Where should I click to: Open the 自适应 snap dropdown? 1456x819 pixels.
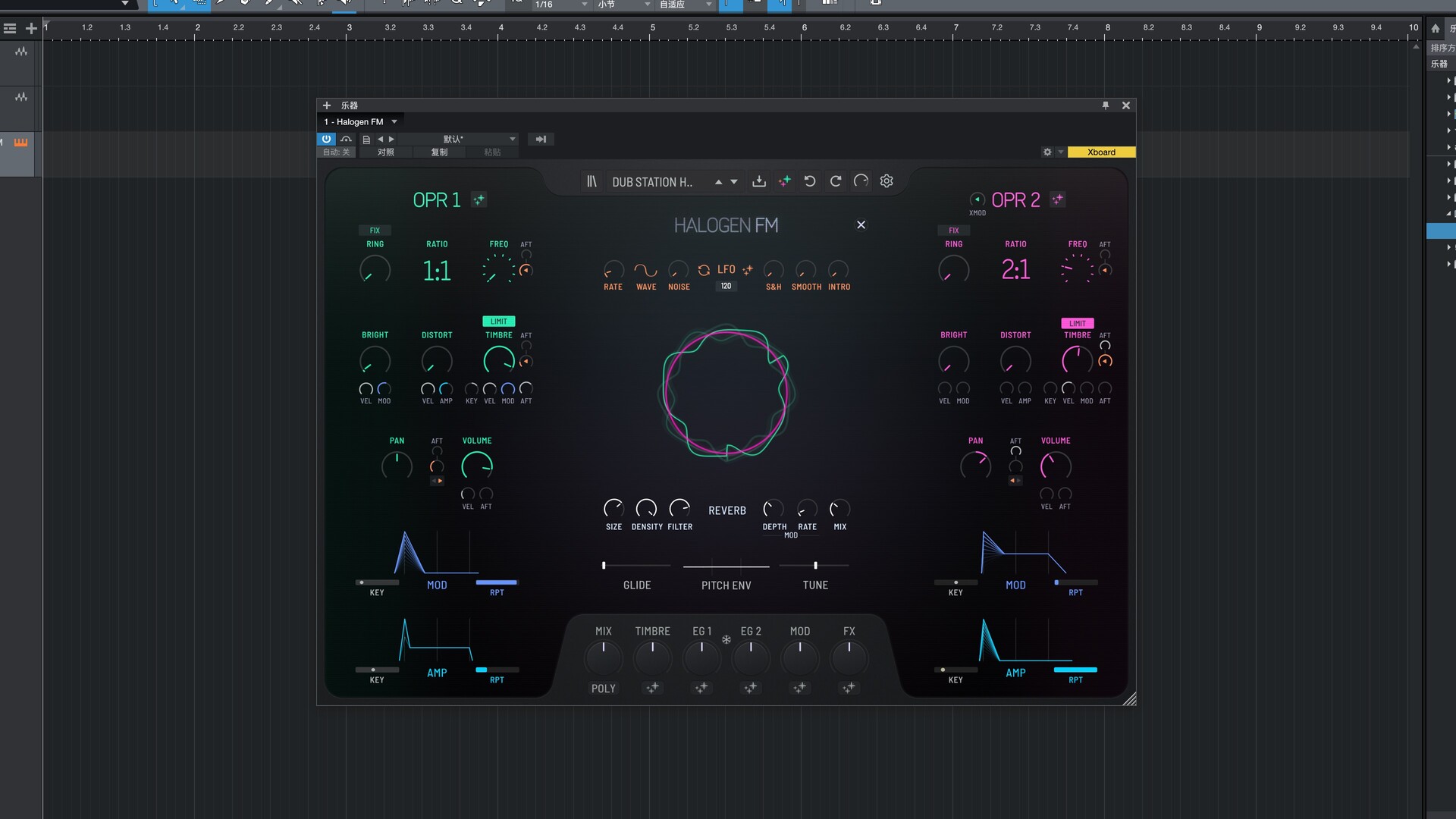click(x=686, y=5)
